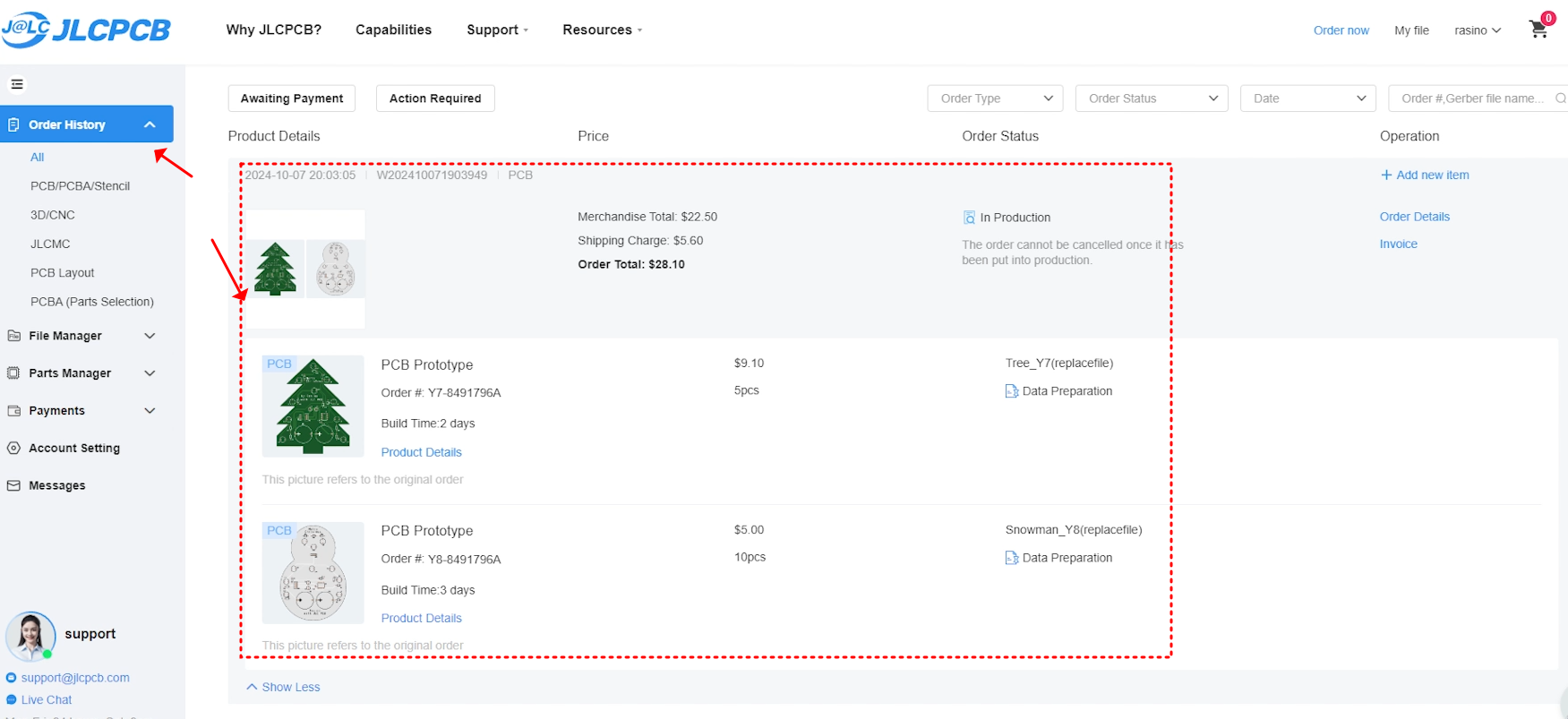Open the Messages menu label
1568x719 pixels.
(x=57, y=485)
